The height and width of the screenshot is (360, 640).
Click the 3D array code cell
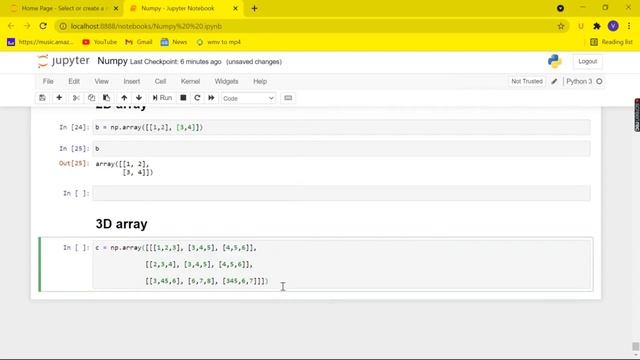[x=342, y=264]
